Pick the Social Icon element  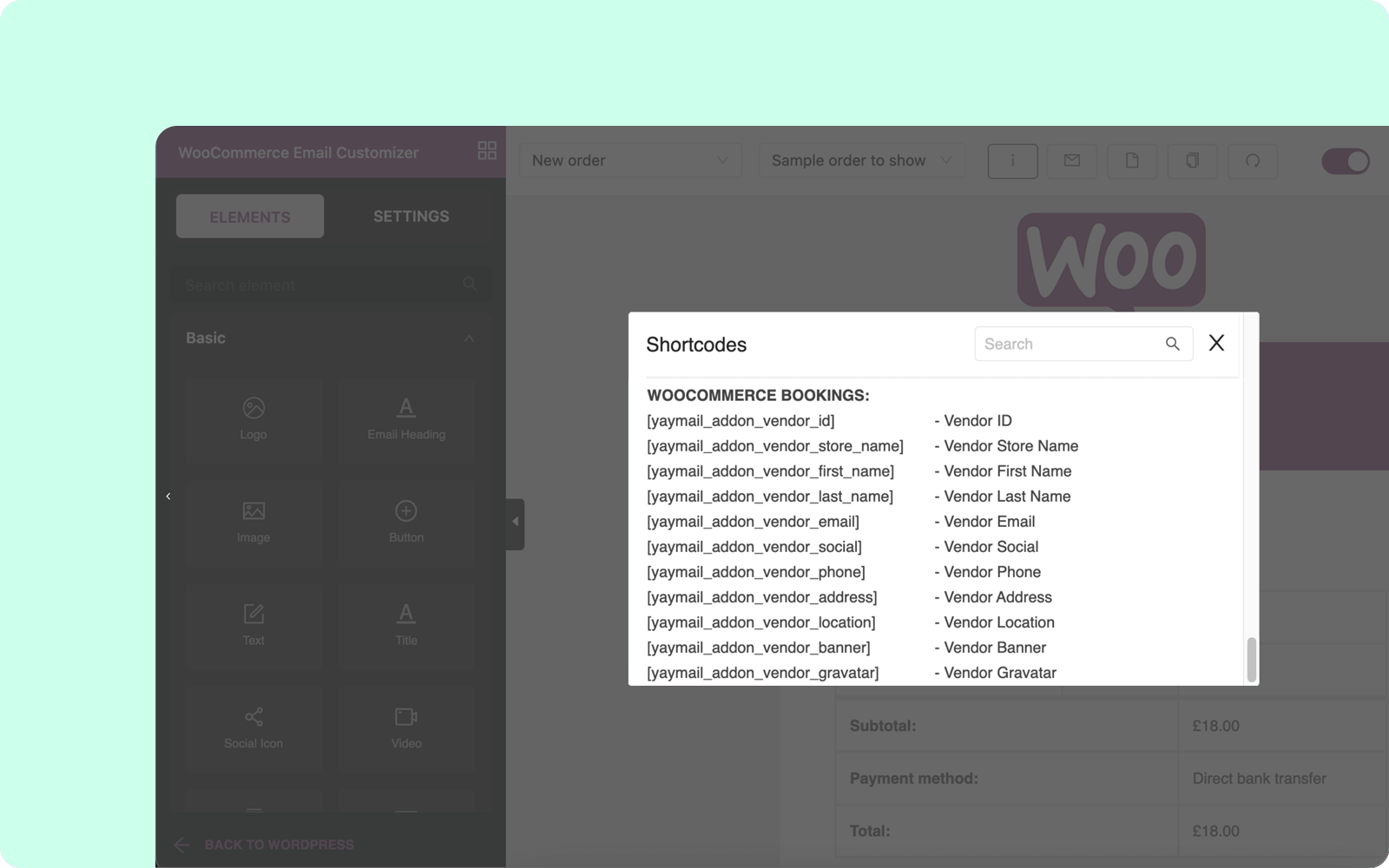tap(253, 729)
